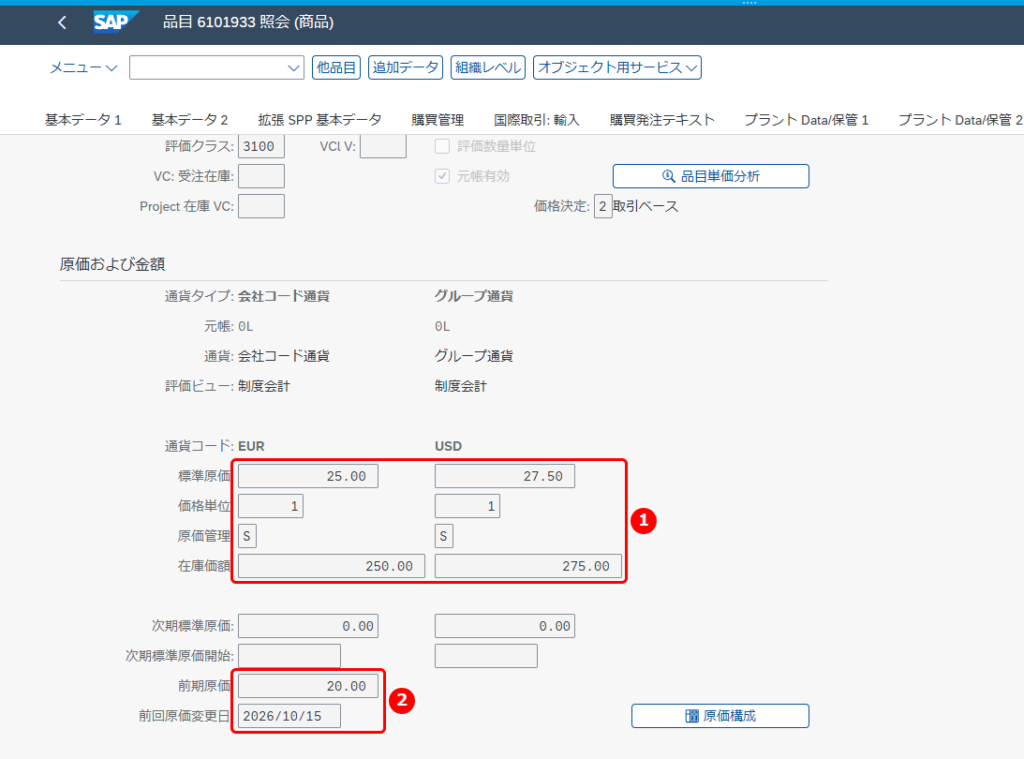Click the EUR 在庫価額 field 250.00
The width and height of the screenshot is (1024, 759).
tap(332, 566)
